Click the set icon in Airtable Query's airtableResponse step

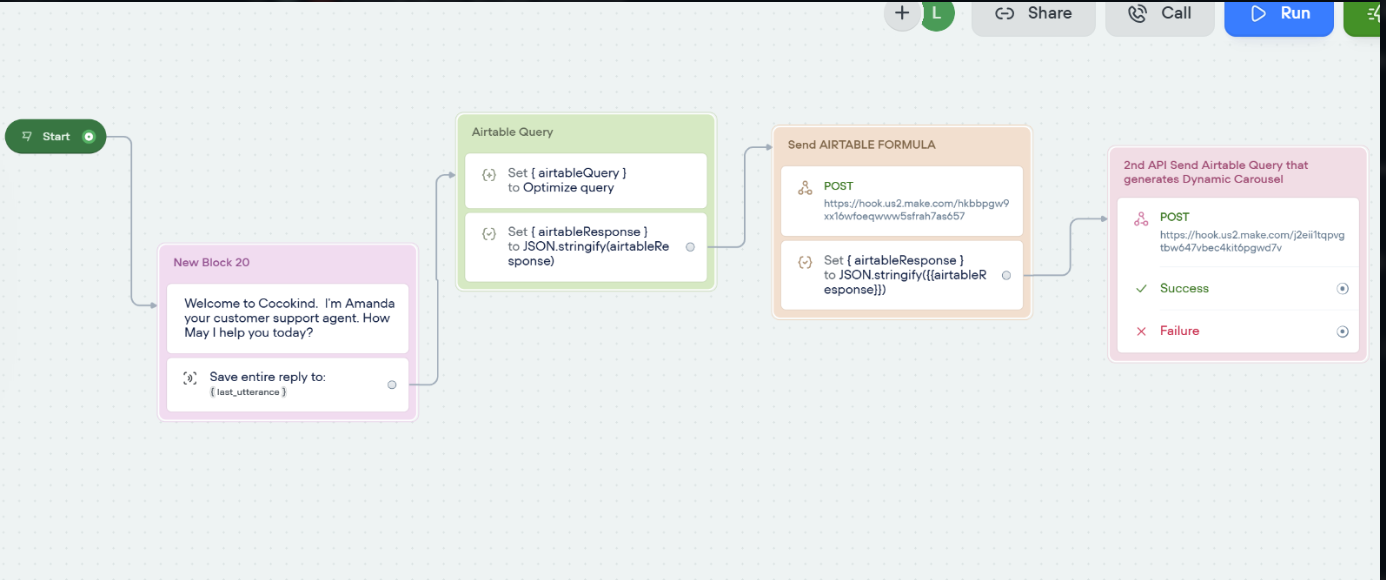pyautogui.click(x=489, y=234)
